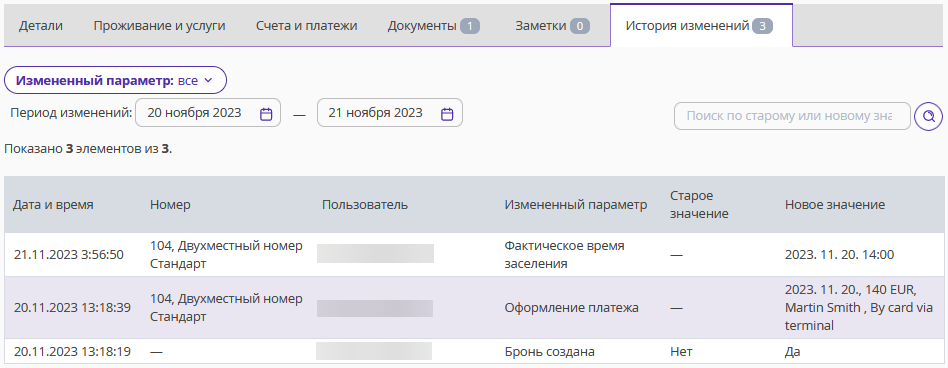The height and width of the screenshot is (368, 948).
Task: Click the Показано 3 элементов из 3 text
Action: [x=88, y=149]
